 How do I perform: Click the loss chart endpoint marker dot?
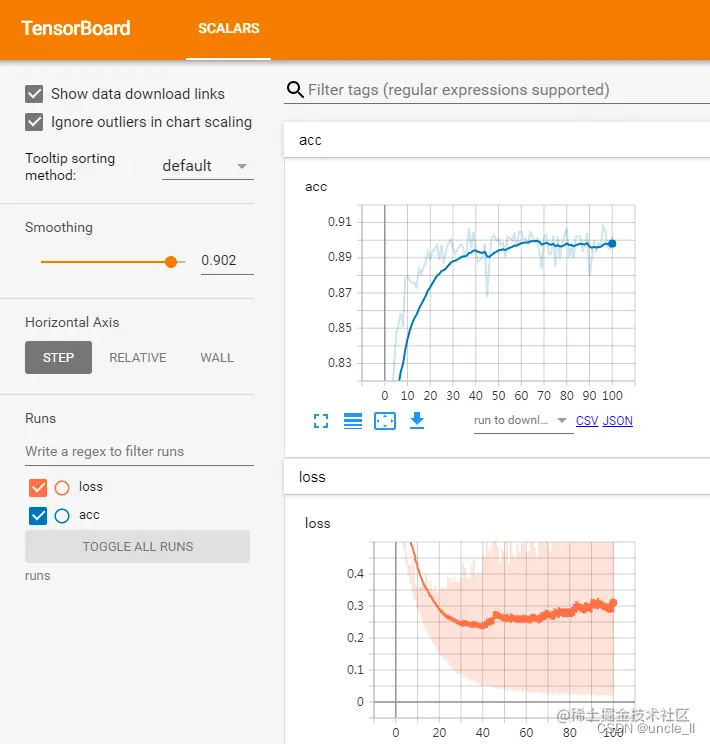(x=613, y=603)
